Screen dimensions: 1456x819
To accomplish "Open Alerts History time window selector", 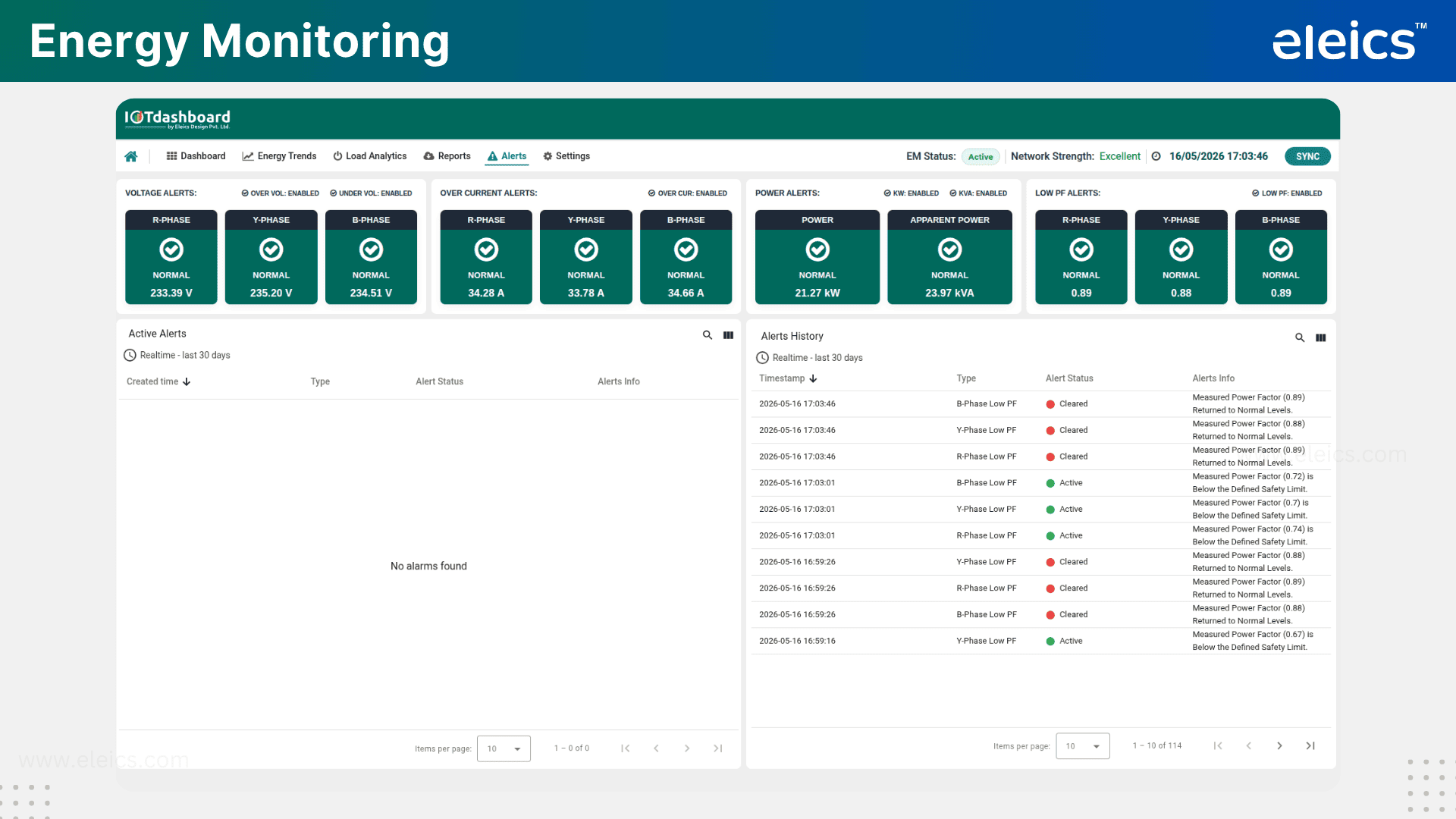I will click(x=810, y=358).
